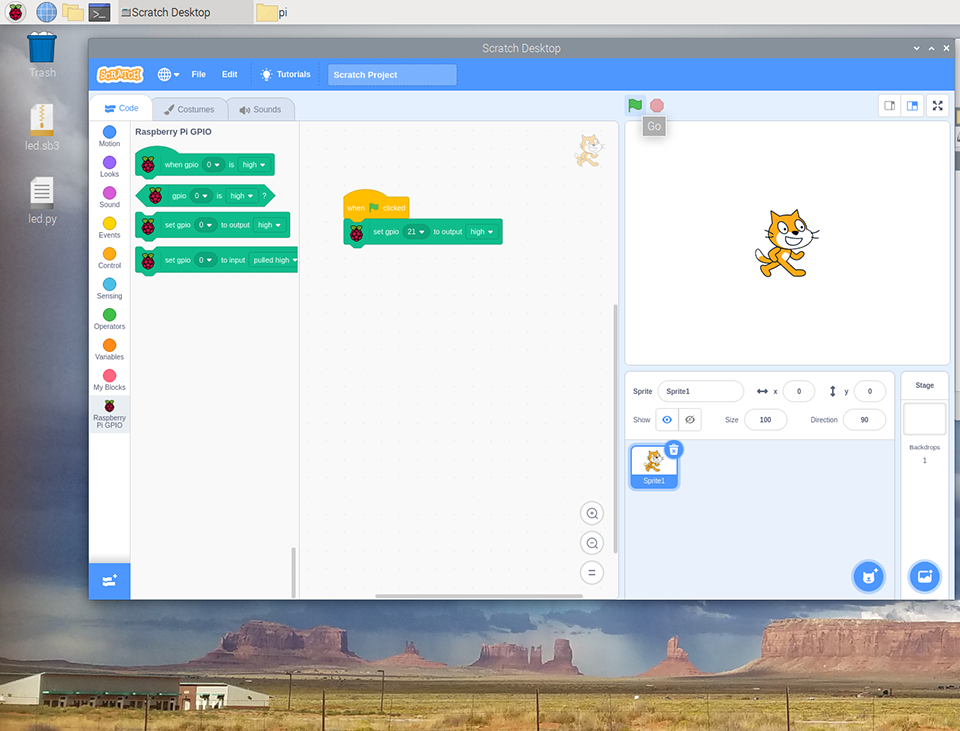This screenshot has width=960, height=731.
Task: Click the pi folder taskbar button
Action: tap(272, 12)
